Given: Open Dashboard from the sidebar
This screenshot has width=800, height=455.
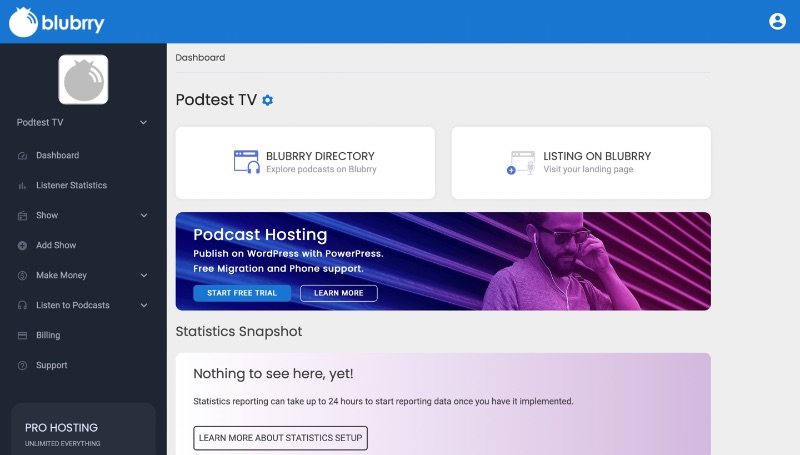Looking at the screenshot, I should click(x=58, y=155).
